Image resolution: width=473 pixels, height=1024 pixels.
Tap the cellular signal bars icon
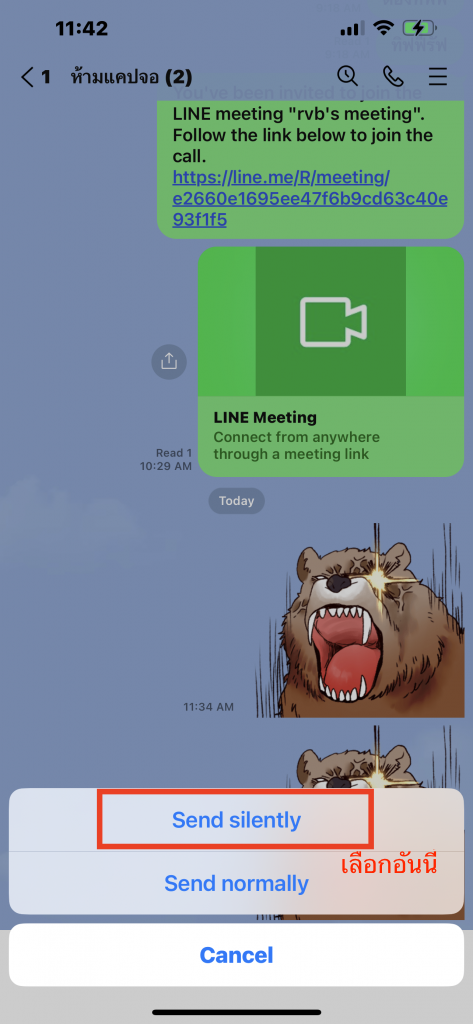pos(351,29)
